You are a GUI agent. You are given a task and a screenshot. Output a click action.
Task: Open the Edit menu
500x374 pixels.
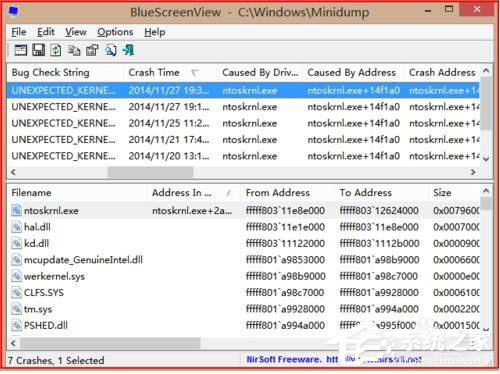click(x=46, y=32)
